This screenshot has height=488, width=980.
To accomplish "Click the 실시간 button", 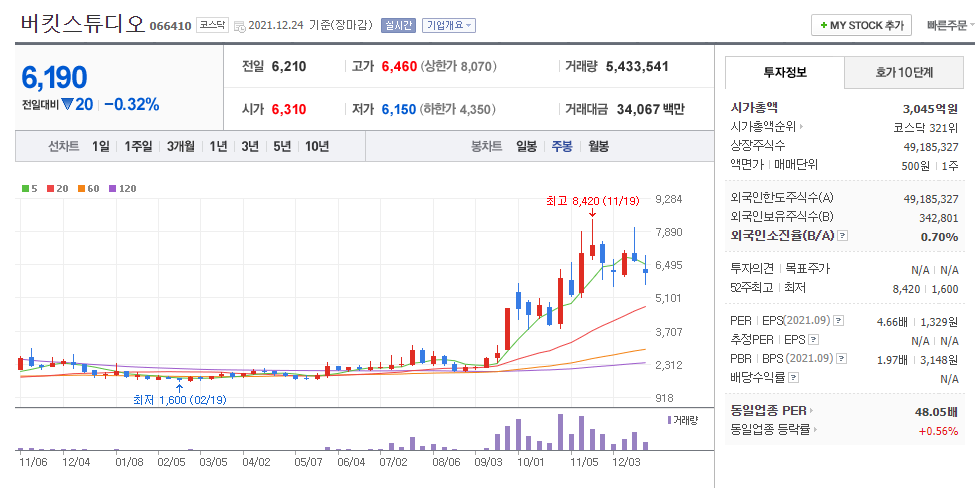I will 398,25.
